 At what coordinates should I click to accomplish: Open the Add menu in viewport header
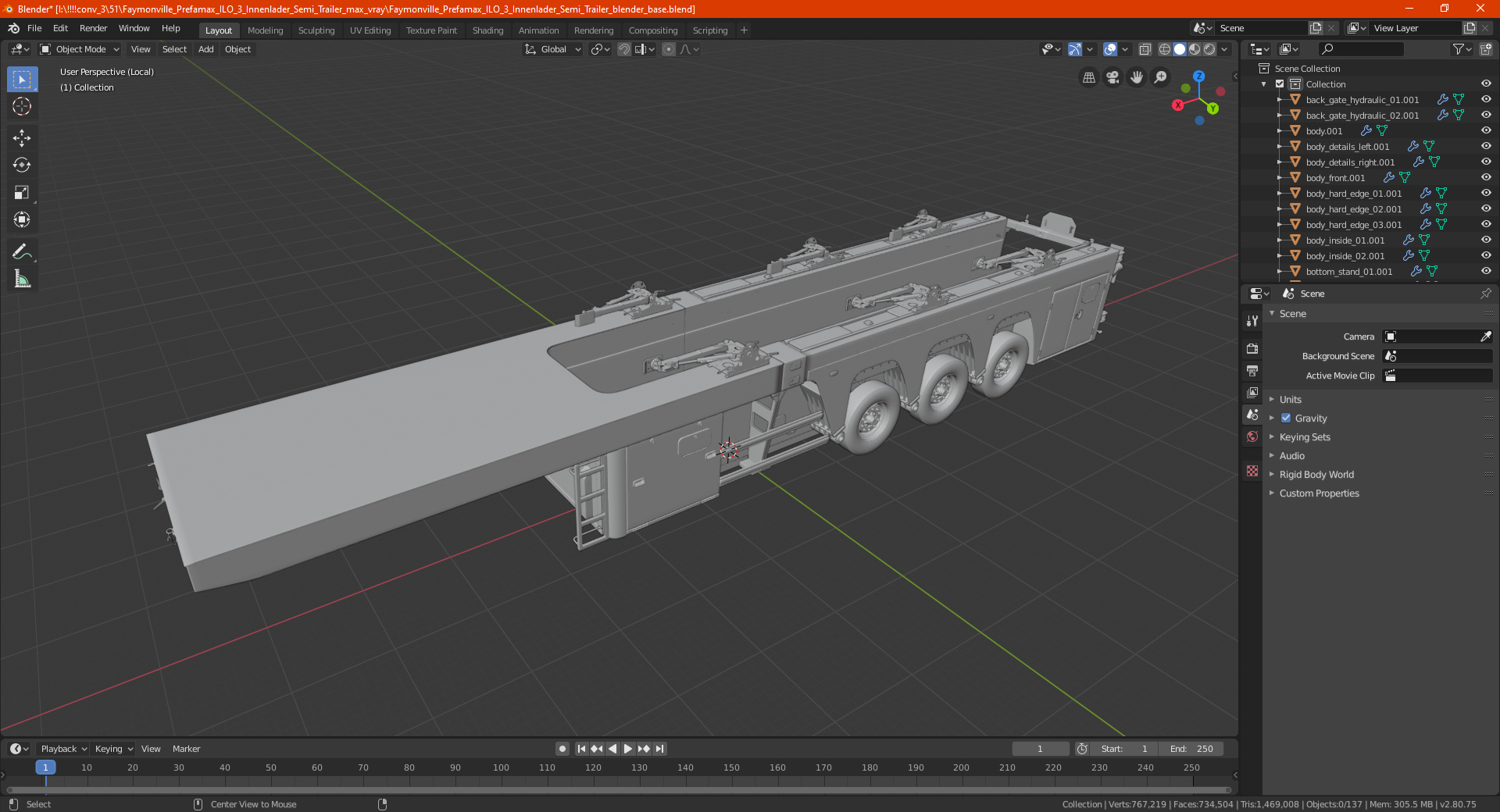(205, 49)
